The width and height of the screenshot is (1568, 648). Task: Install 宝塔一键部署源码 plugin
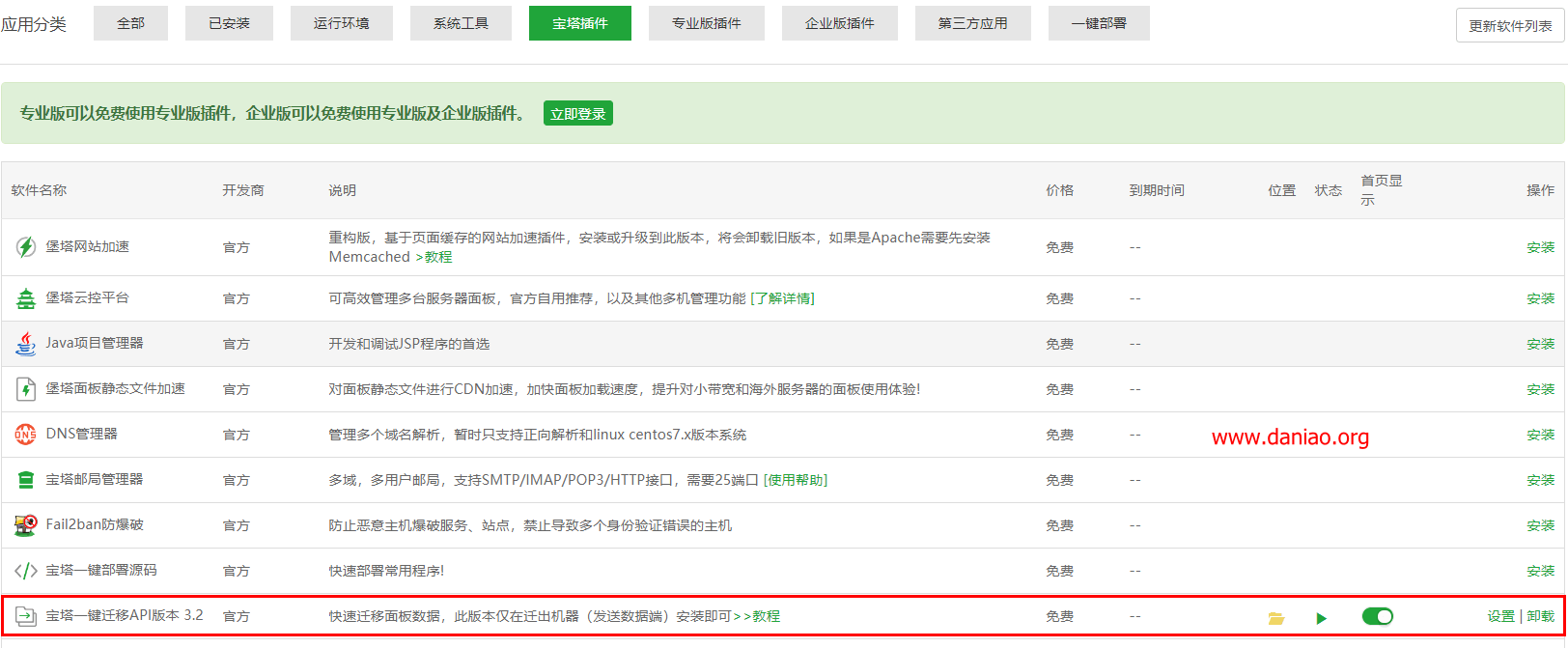[1541, 571]
